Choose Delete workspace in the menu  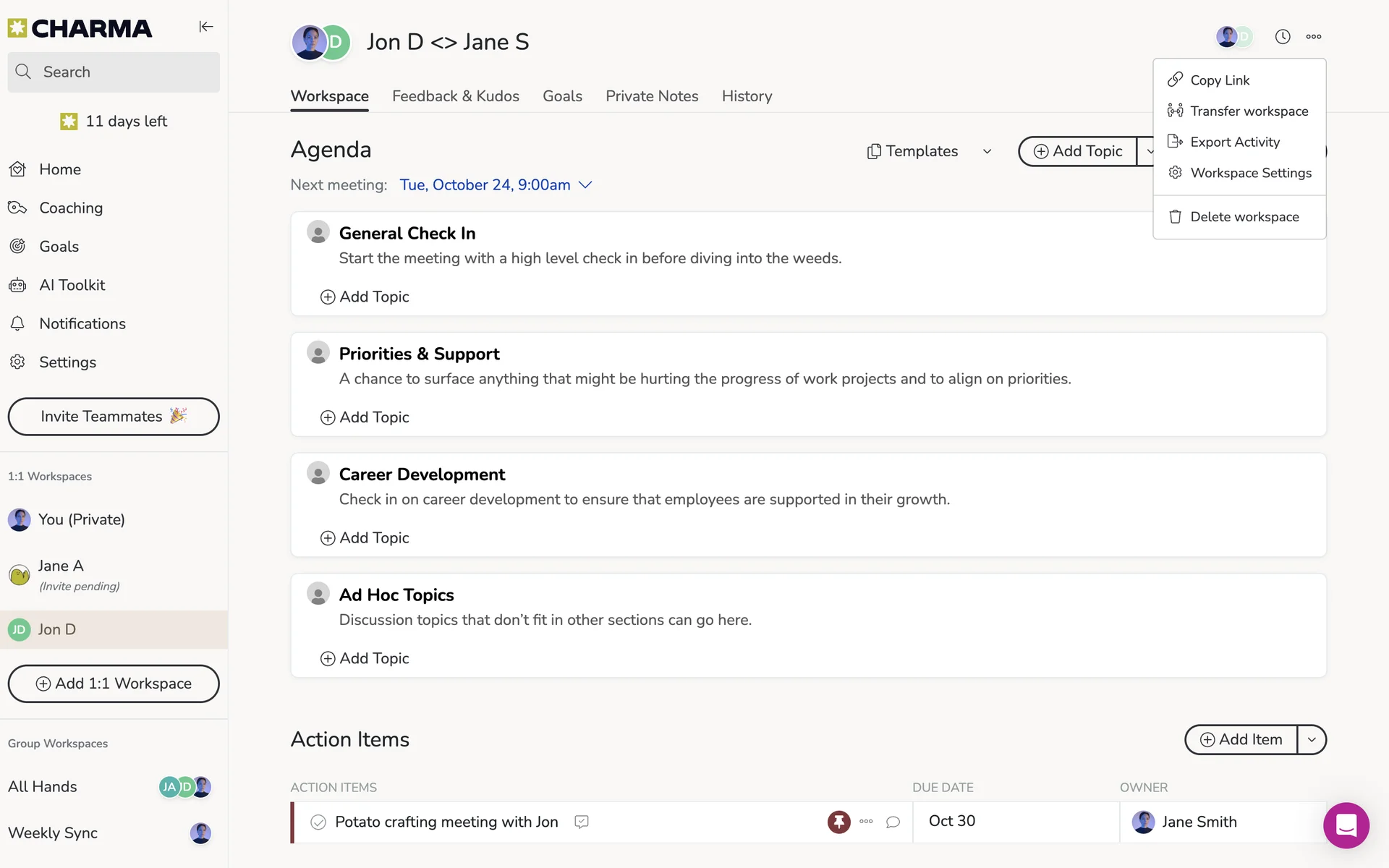coord(1244,217)
